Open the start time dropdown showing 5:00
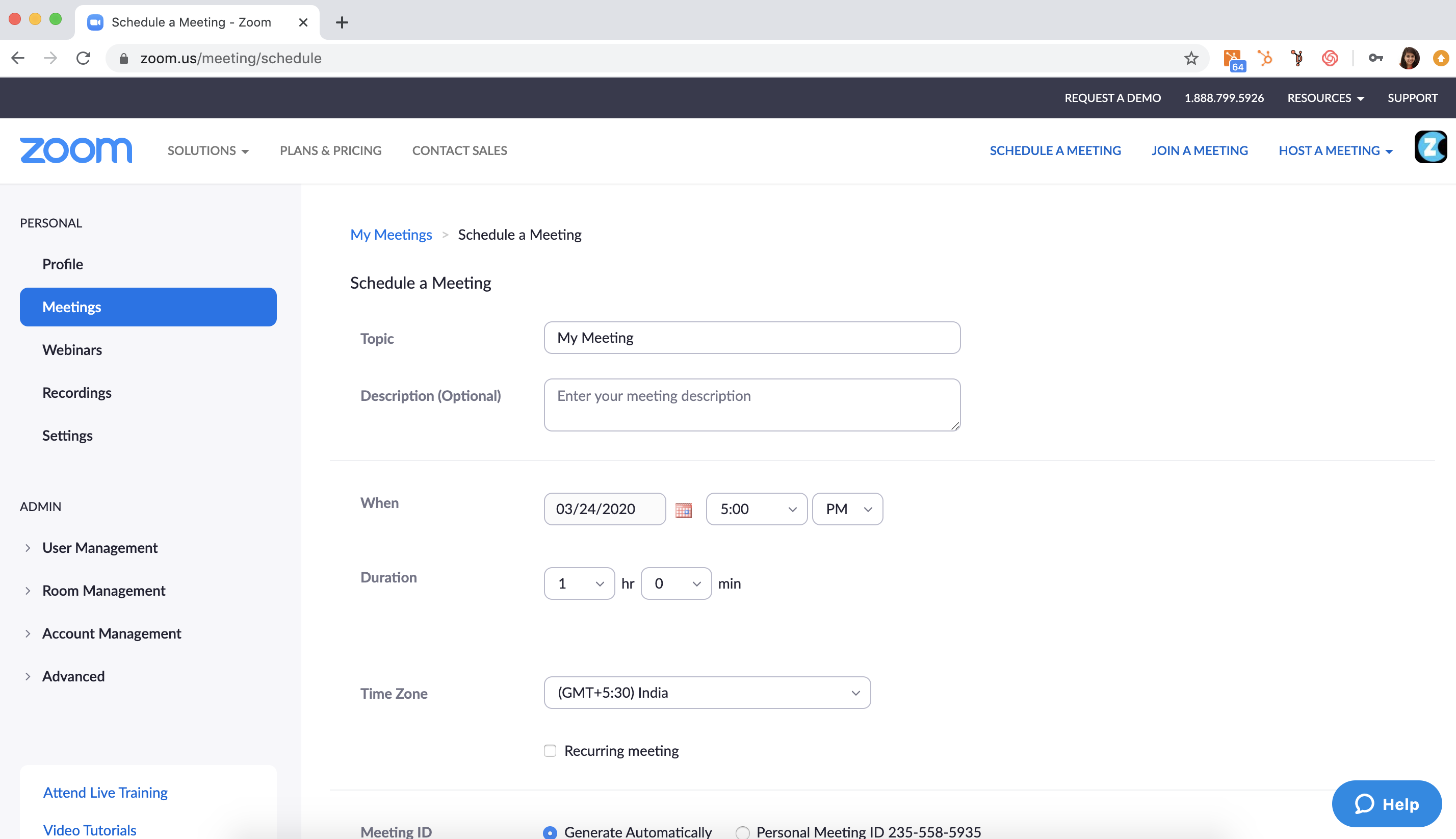The width and height of the screenshot is (1456, 839). 756,509
